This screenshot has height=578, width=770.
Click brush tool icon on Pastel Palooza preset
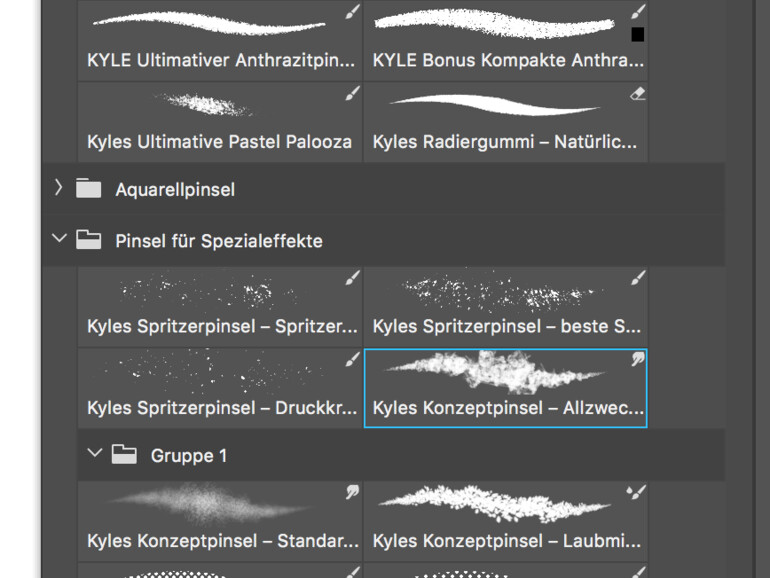[352, 93]
